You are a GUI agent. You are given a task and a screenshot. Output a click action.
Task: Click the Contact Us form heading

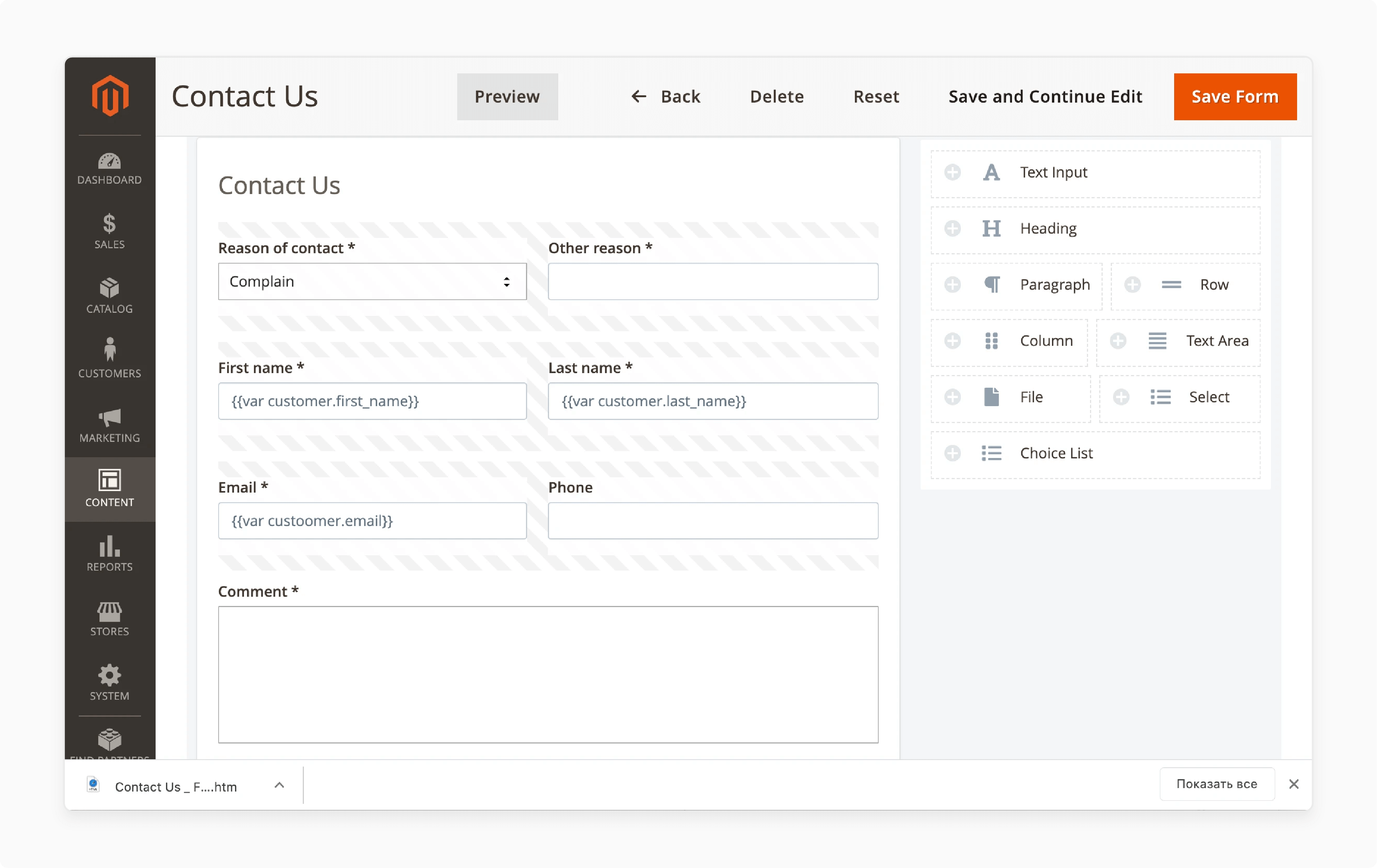279,185
